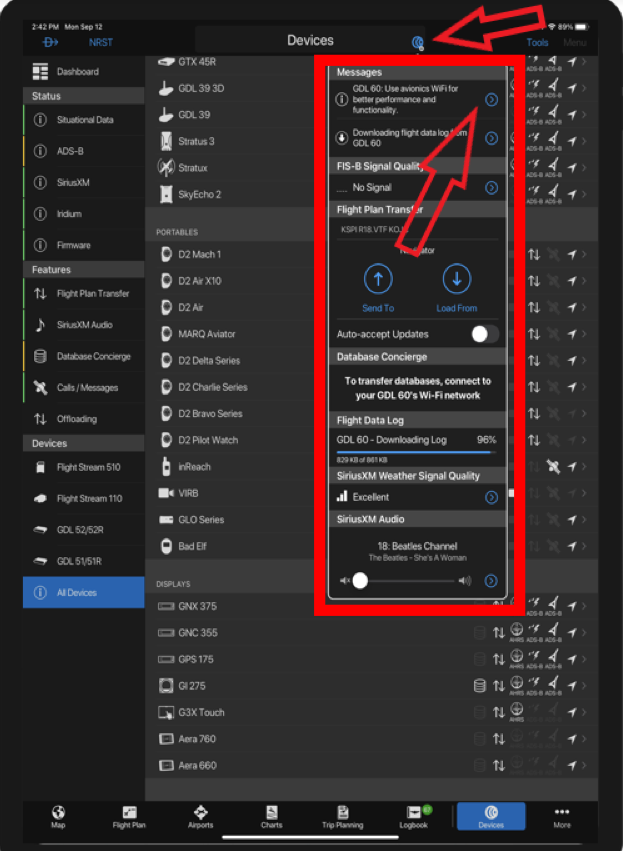This screenshot has height=851, width=623.
Task: Select GDL 52/52R device
Action: (x=84, y=530)
